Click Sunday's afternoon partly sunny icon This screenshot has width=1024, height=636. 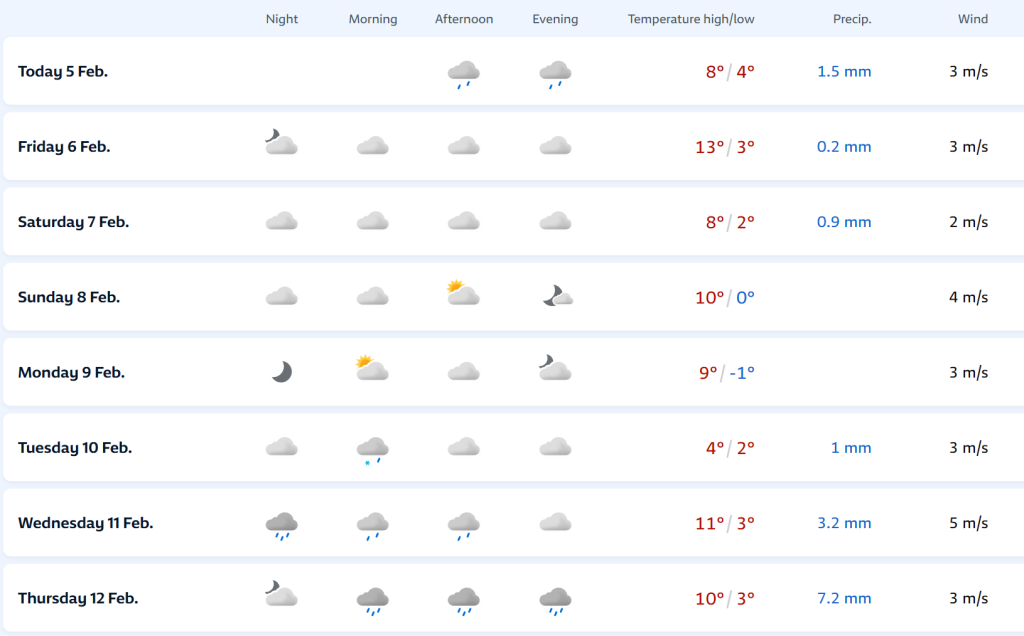coord(463,293)
